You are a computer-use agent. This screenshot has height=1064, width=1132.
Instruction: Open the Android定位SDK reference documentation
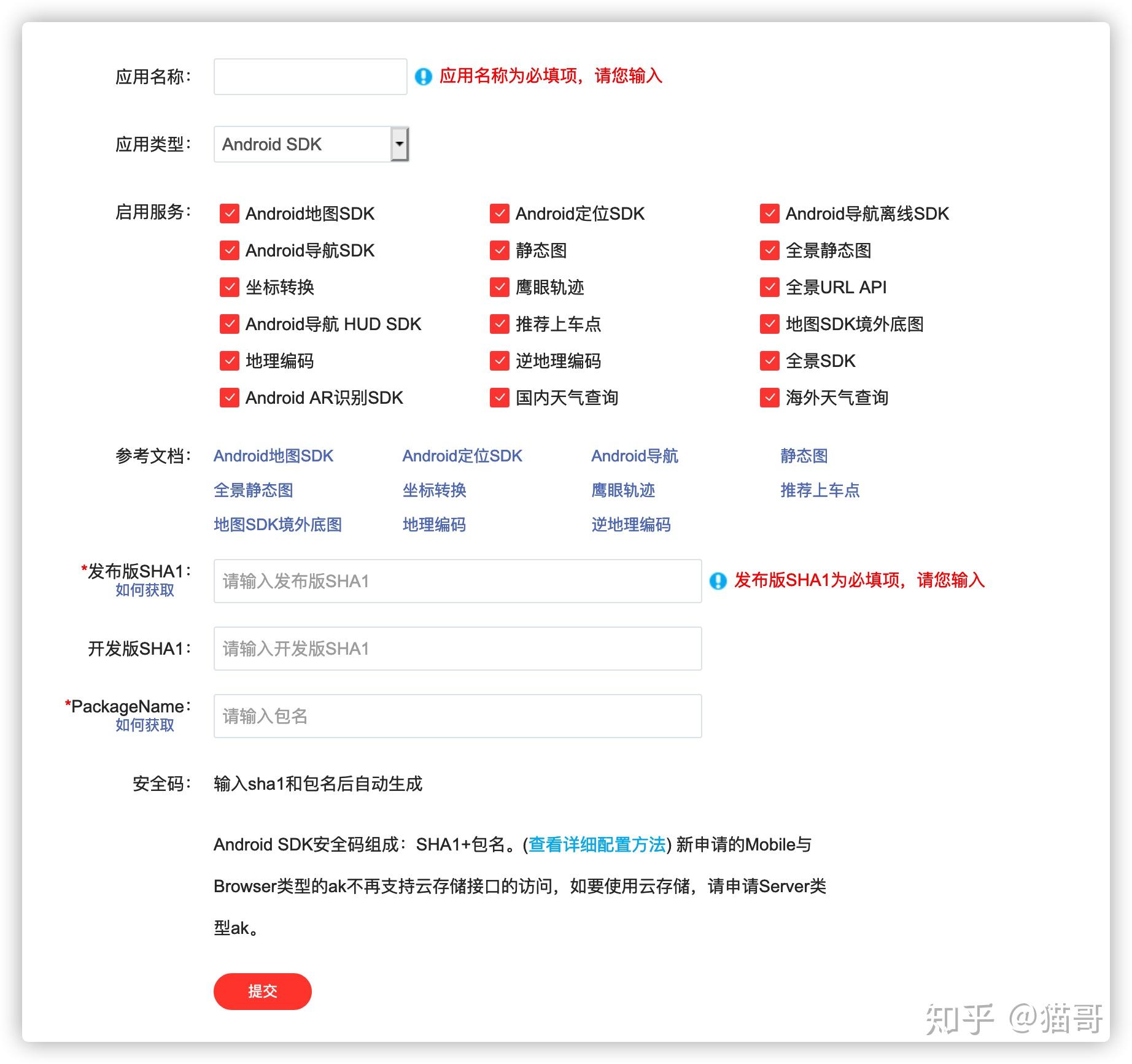coord(462,455)
